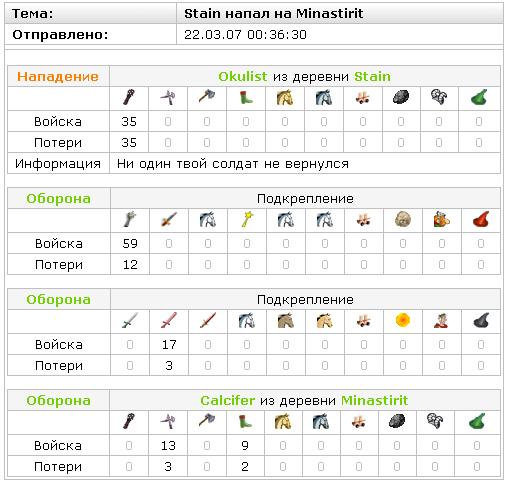Click the orange Нападение header
The height and width of the screenshot is (480, 512).
click(x=58, y=76)
